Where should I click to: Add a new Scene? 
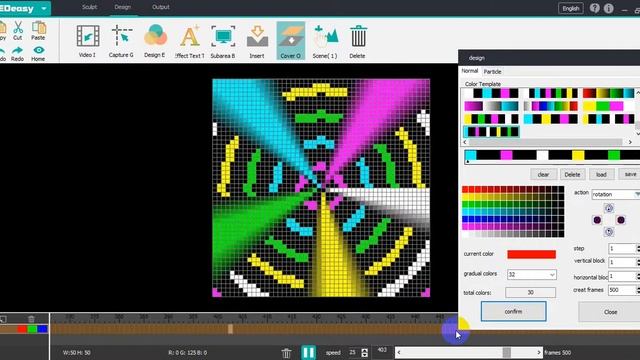coord(325,41)
